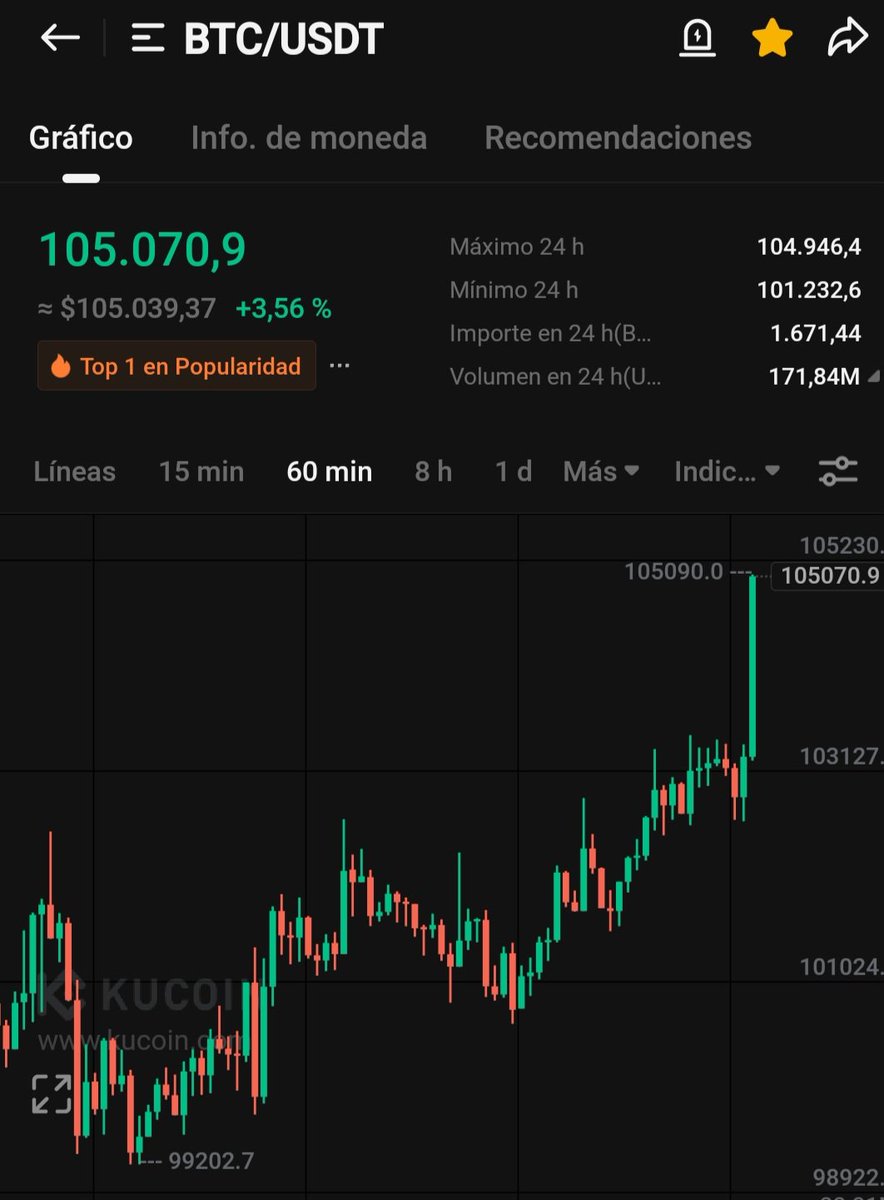This screenshot has height=1200, width=884.
Task: Switch to the 8 h interval
Action: (x=434, y=472)
